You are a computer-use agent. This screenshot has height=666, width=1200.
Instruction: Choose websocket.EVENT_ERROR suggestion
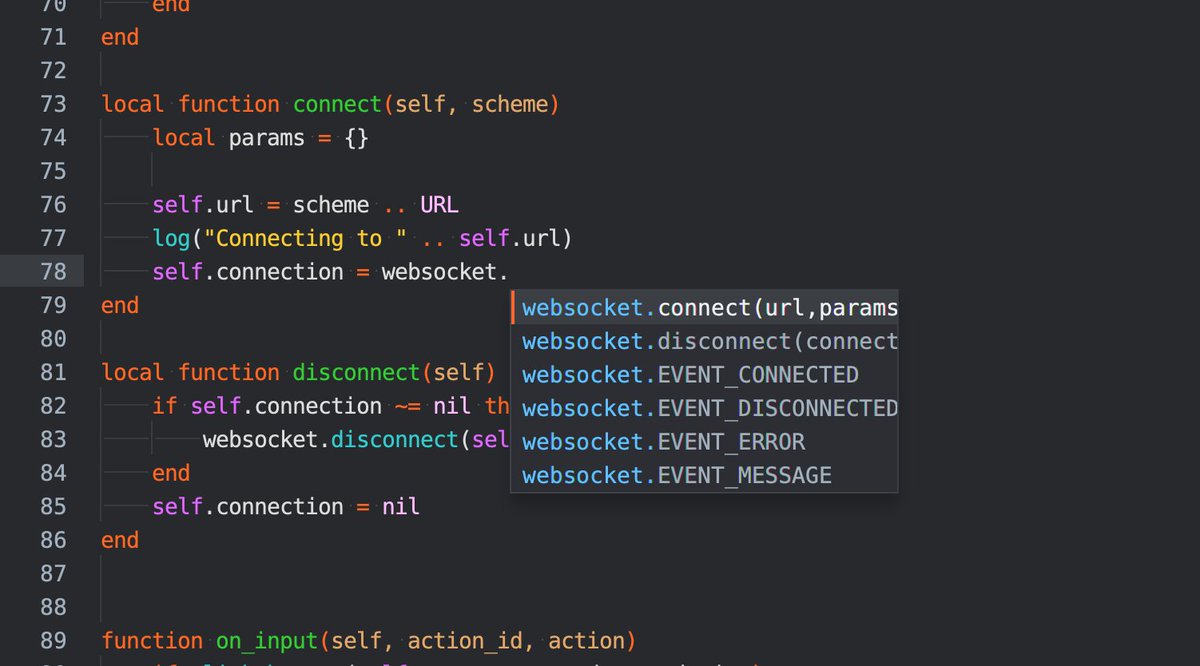[704, 442]
